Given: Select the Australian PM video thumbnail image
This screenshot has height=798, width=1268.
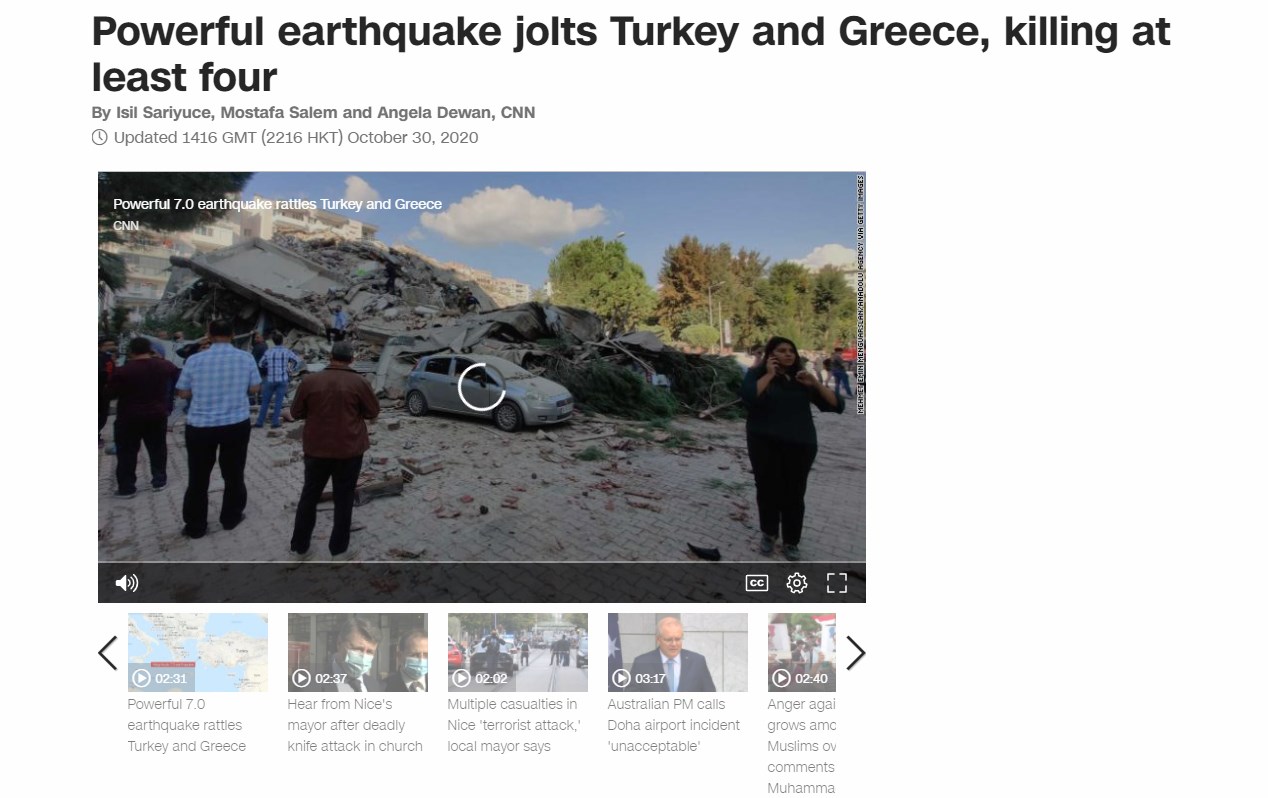Looking at the screenshot, I should (677, 652).
